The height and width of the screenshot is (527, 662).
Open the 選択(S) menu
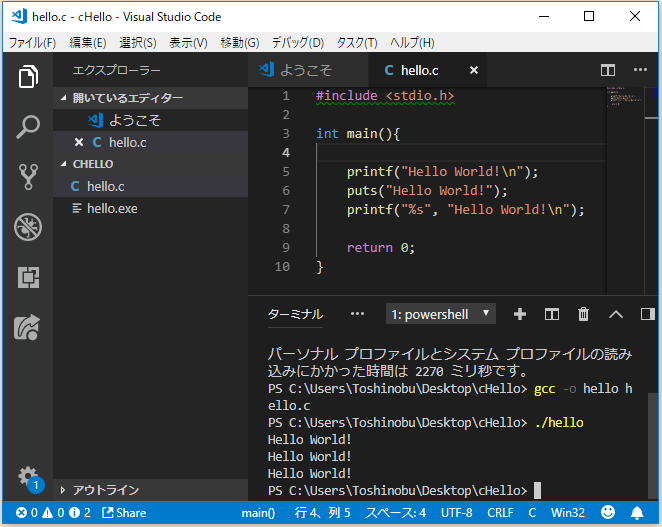[138, 43]
